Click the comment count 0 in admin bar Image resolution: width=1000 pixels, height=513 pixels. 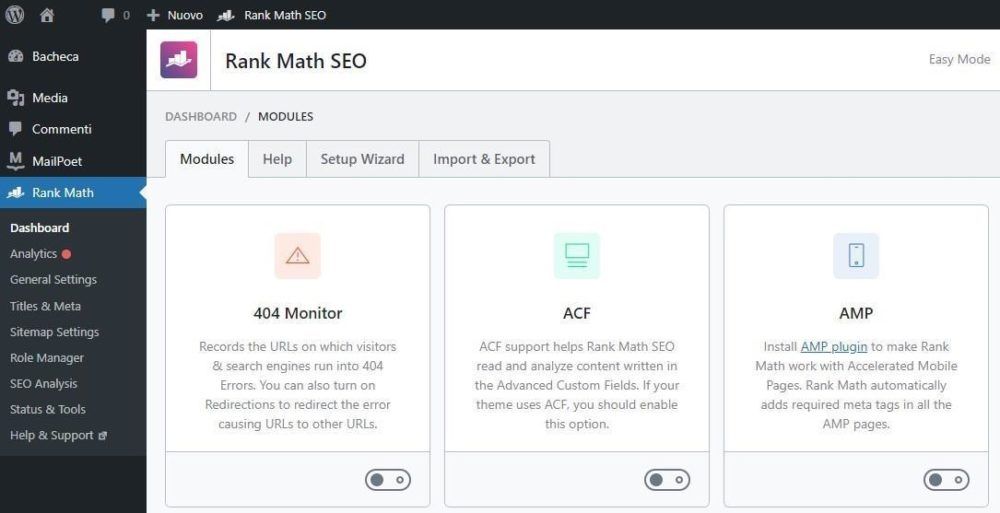126,15
